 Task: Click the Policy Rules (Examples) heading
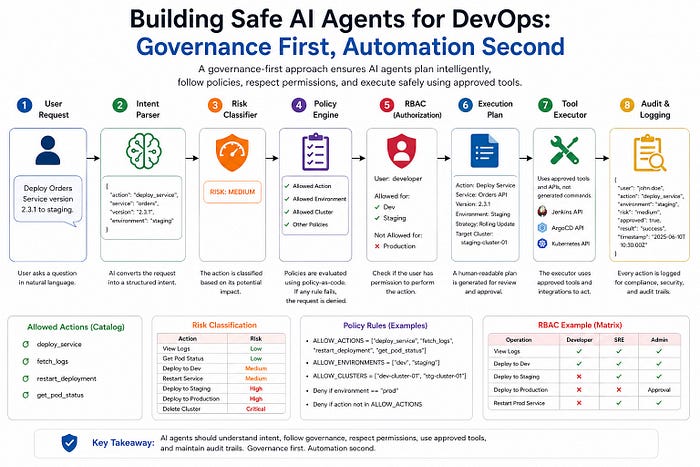[385, 325]
